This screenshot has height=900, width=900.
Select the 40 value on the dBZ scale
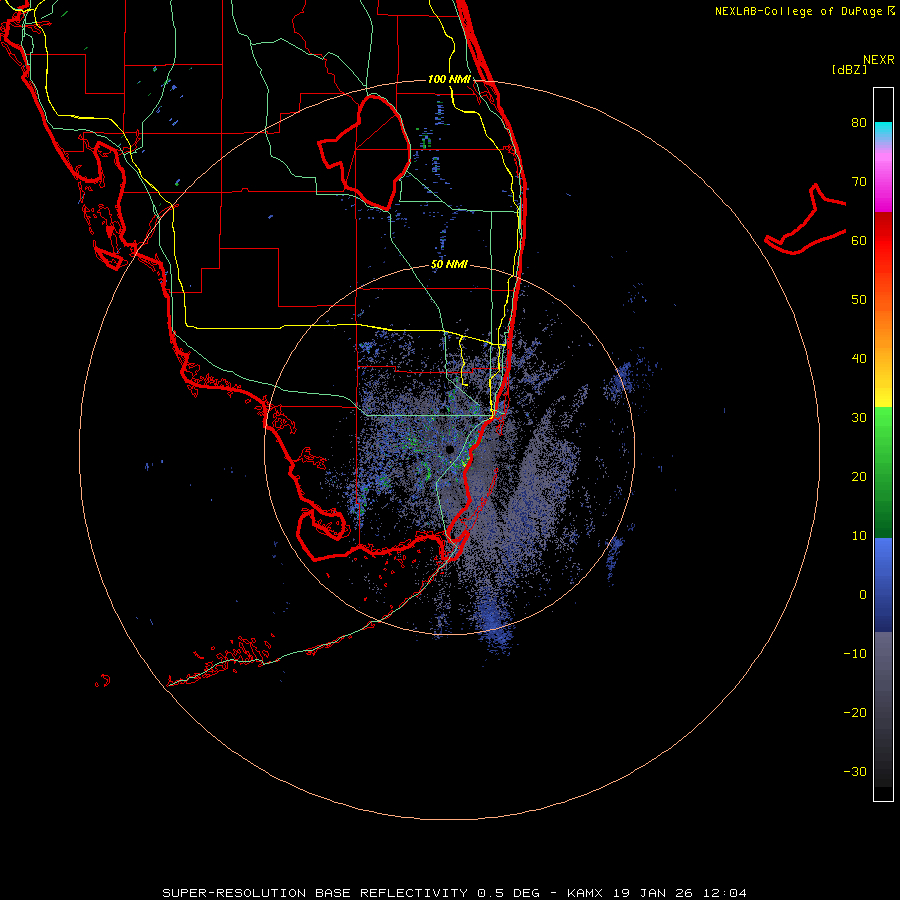[x=859, y=359]
